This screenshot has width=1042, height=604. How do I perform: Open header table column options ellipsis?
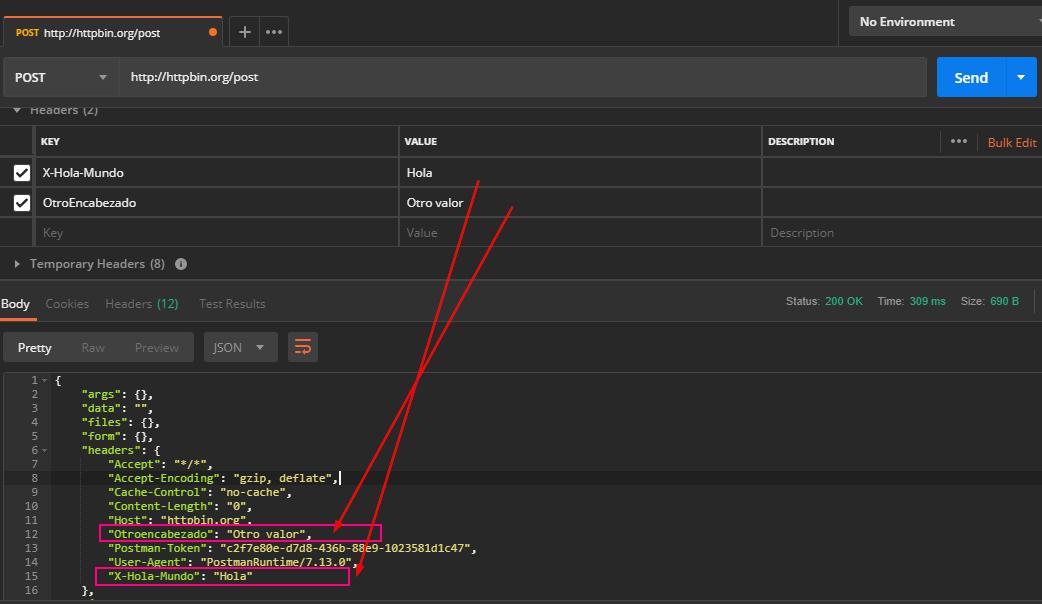point(958,142)
